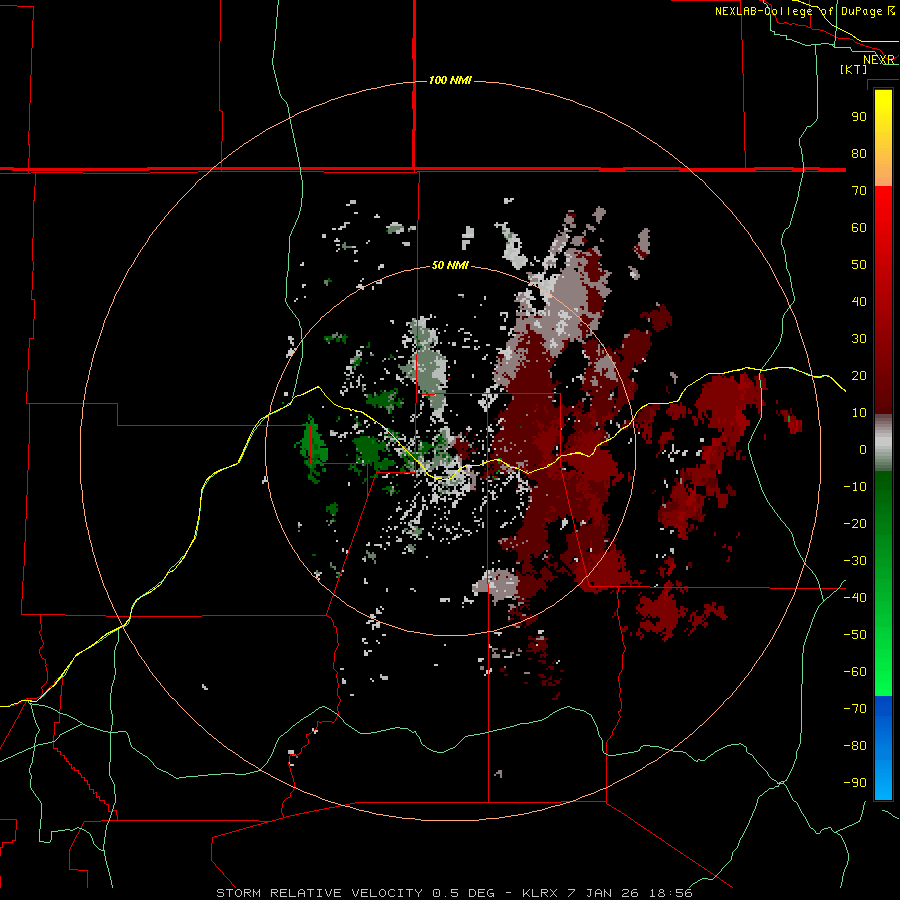Click the 30 scale label
The image size is (900, 900).
859,339
